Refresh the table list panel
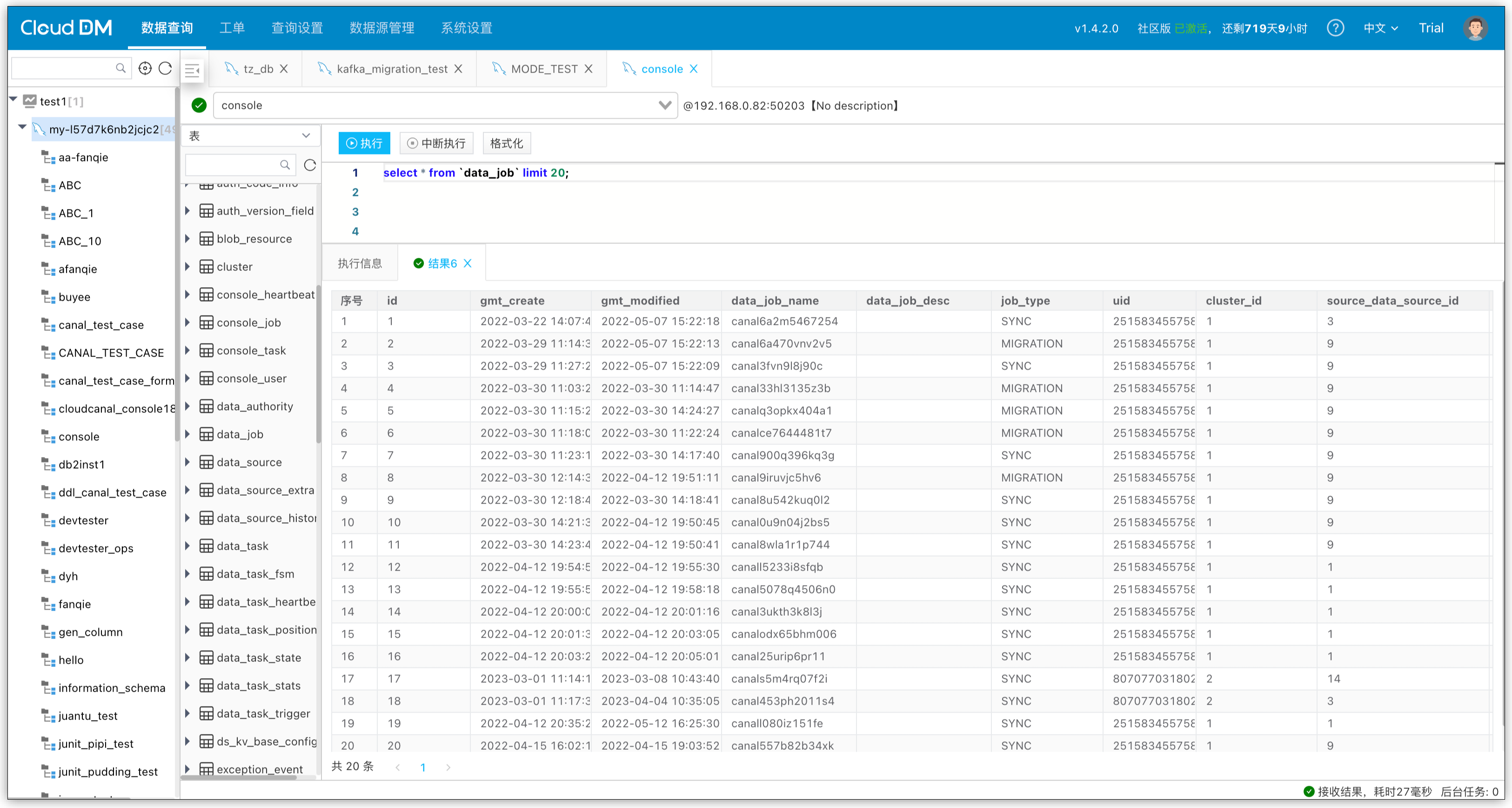 310,165
